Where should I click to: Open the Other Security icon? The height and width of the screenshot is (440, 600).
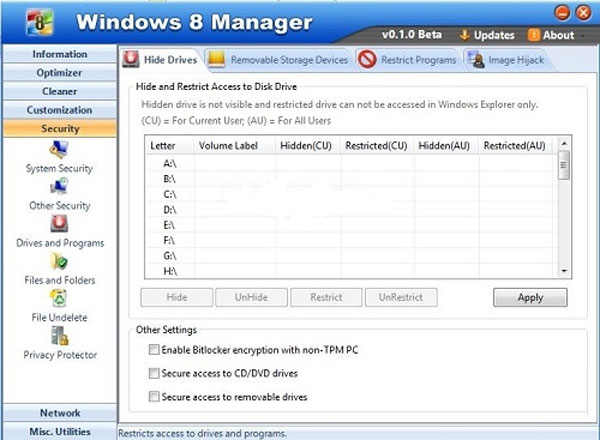[59, 187]
